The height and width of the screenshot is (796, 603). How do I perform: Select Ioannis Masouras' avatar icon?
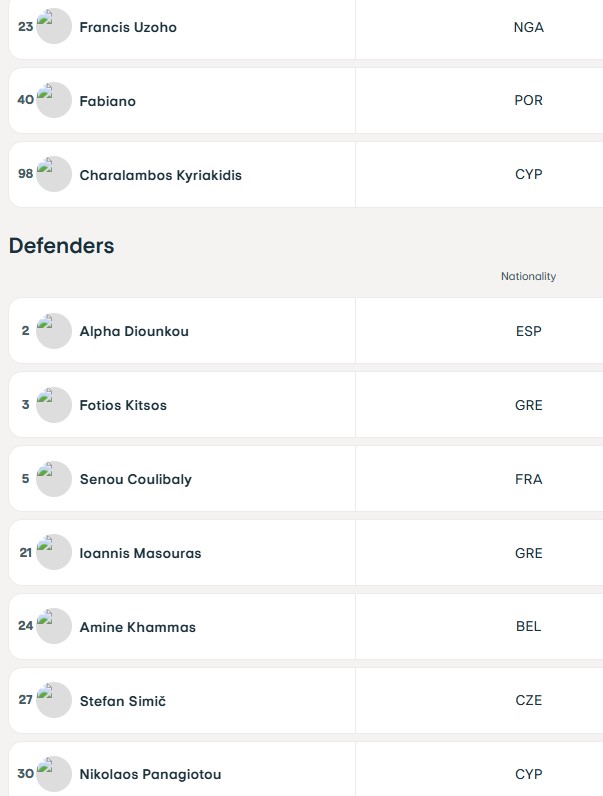54,552
